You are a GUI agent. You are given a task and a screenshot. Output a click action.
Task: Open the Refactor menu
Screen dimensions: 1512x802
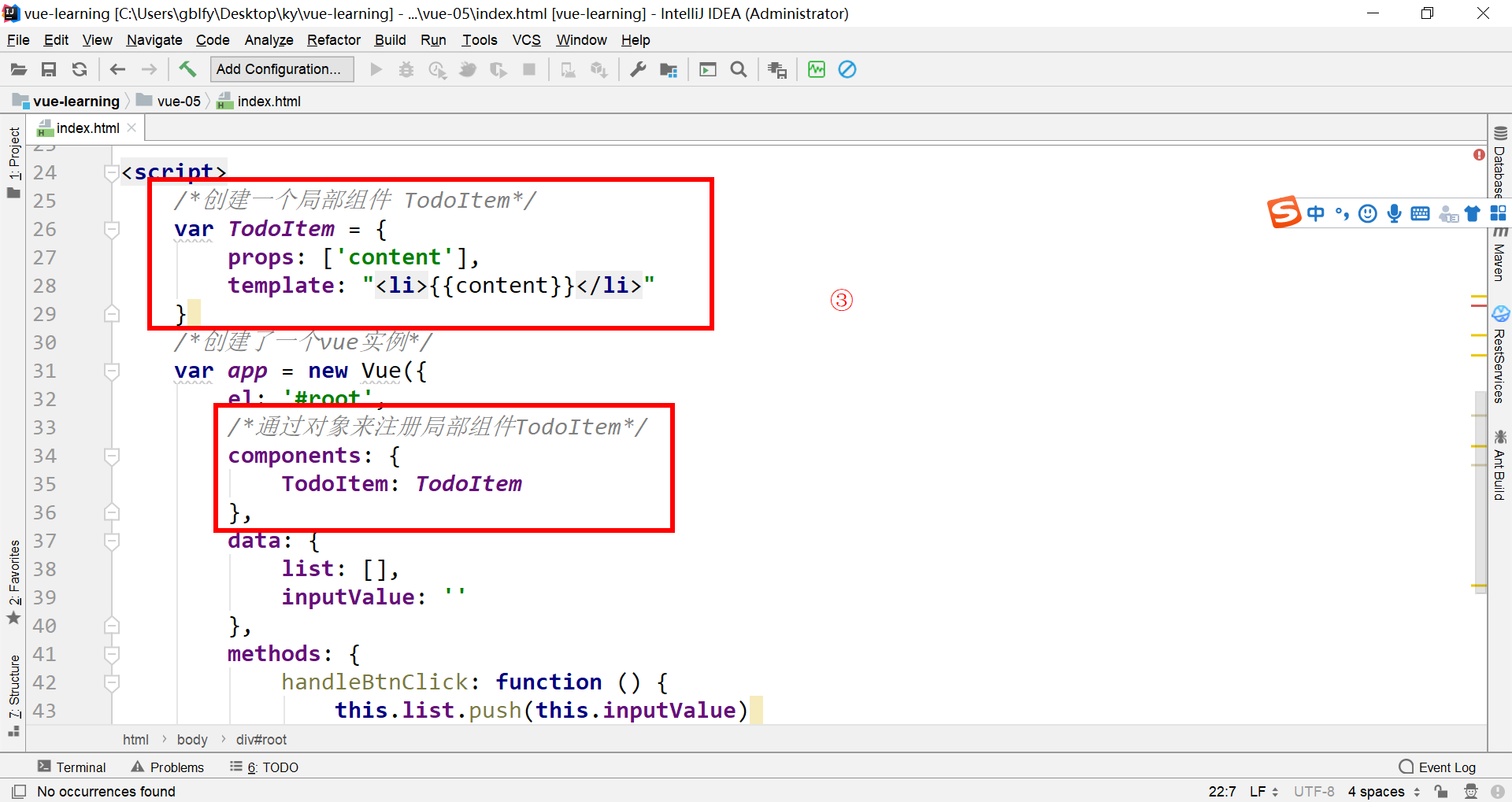tap(334, 40)
